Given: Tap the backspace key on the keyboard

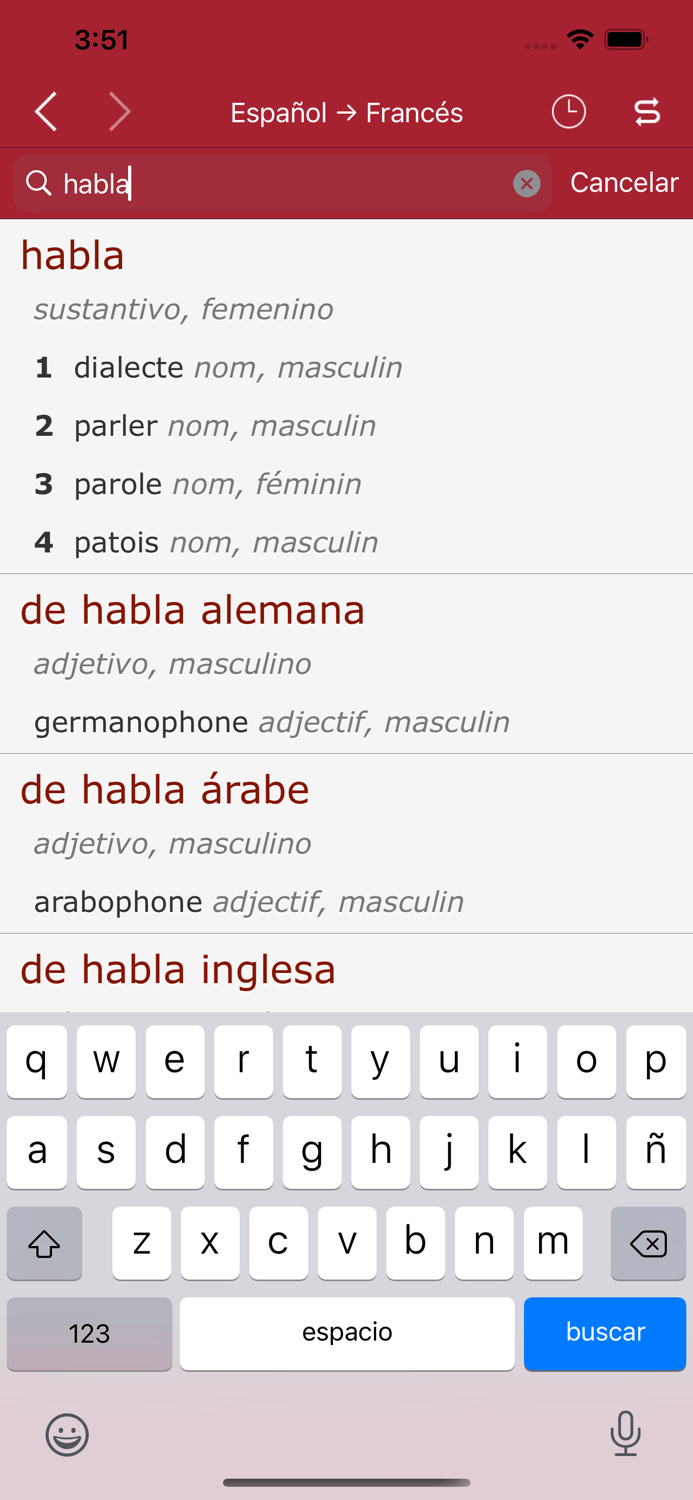Looking at the screenshot, I should click(x=648, y=1243).
